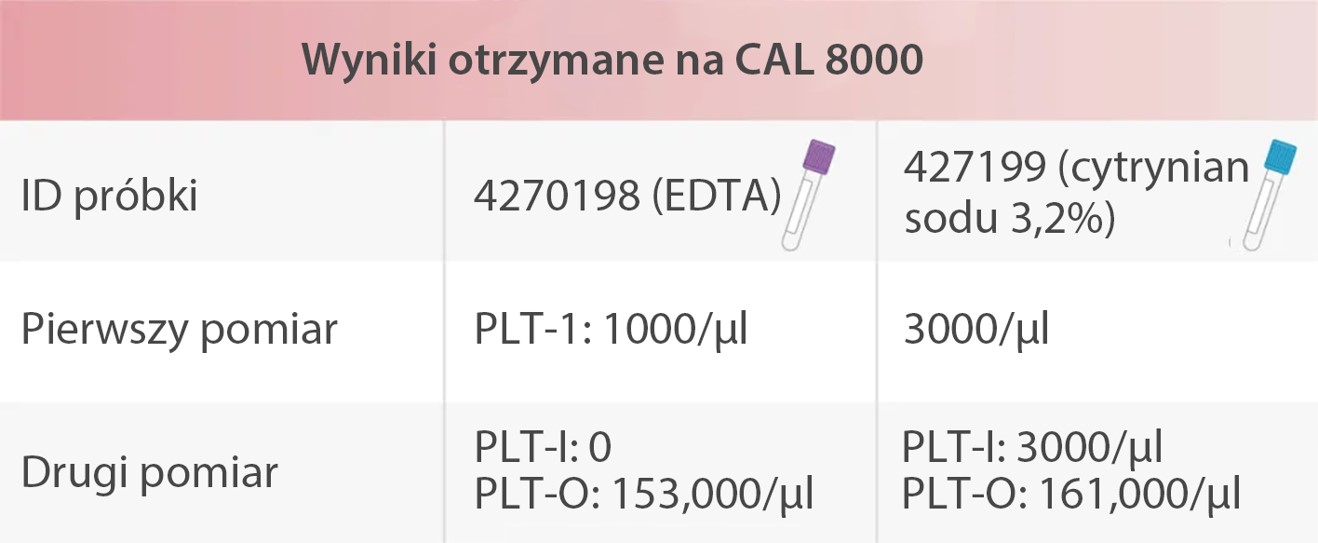The width and height of the screenshot is (1318, 543).
Task: Select the 'PLT-O: 161,000/µl' result
Action: tap(1072, 494)
